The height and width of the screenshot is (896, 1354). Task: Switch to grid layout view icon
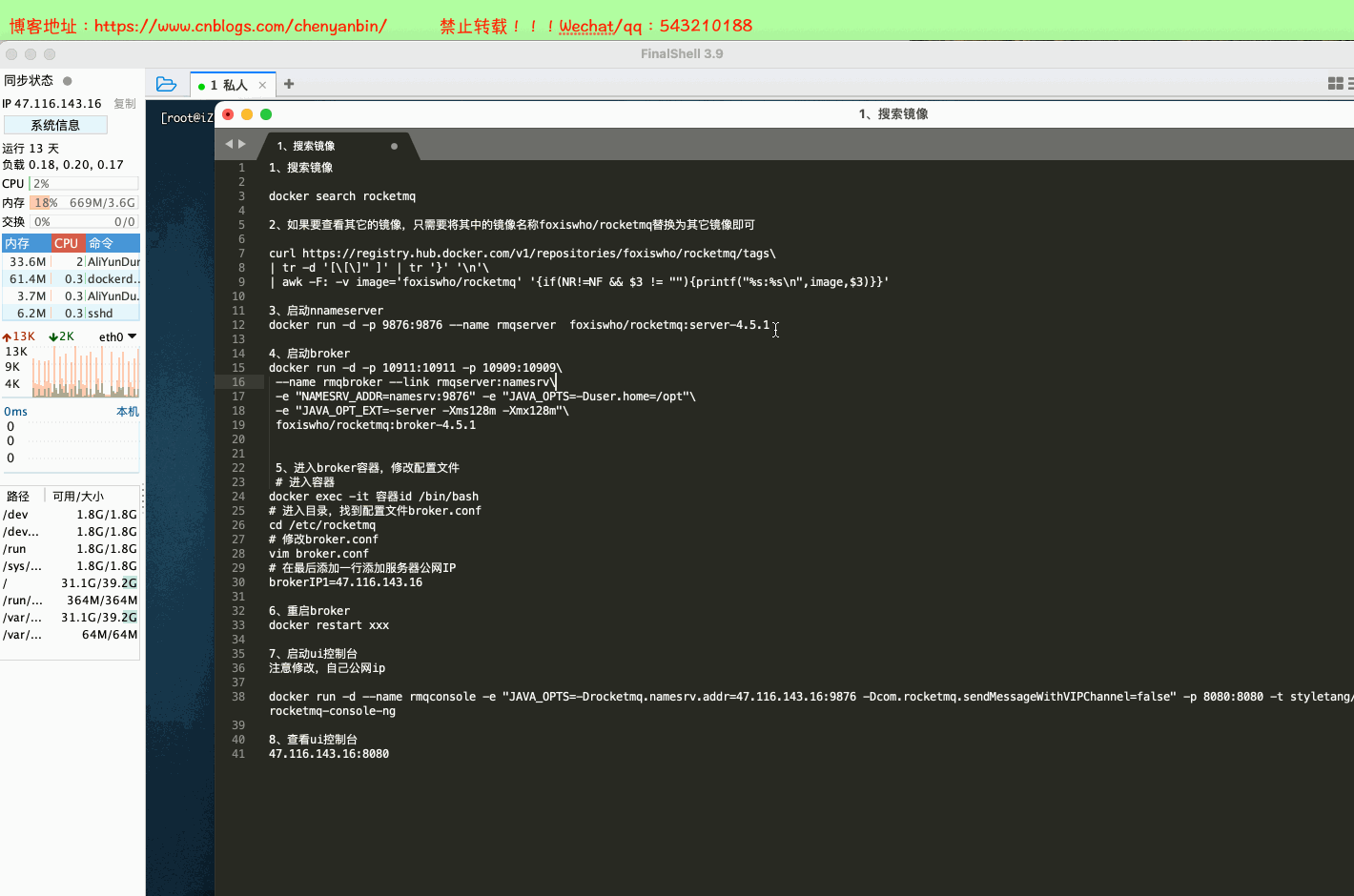pos(1335,84)
